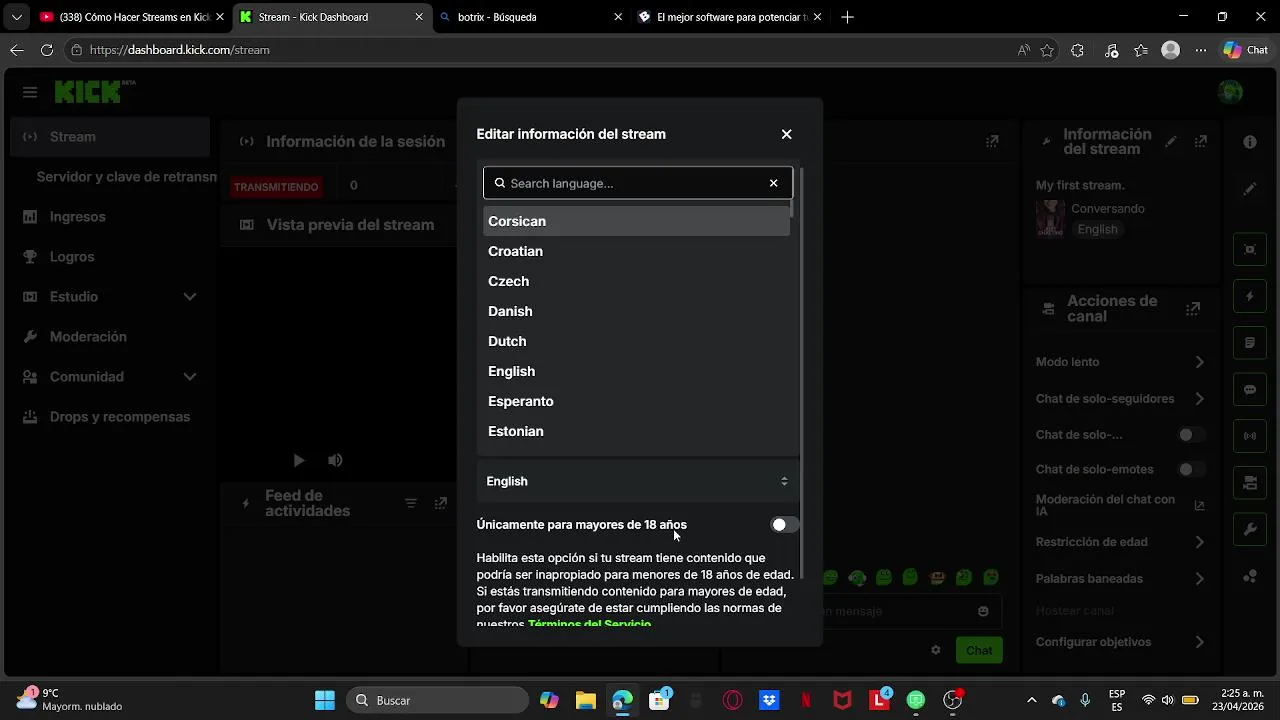
Task: Click the broadcast signal icon in right rail
Action: pos(1250,436)
